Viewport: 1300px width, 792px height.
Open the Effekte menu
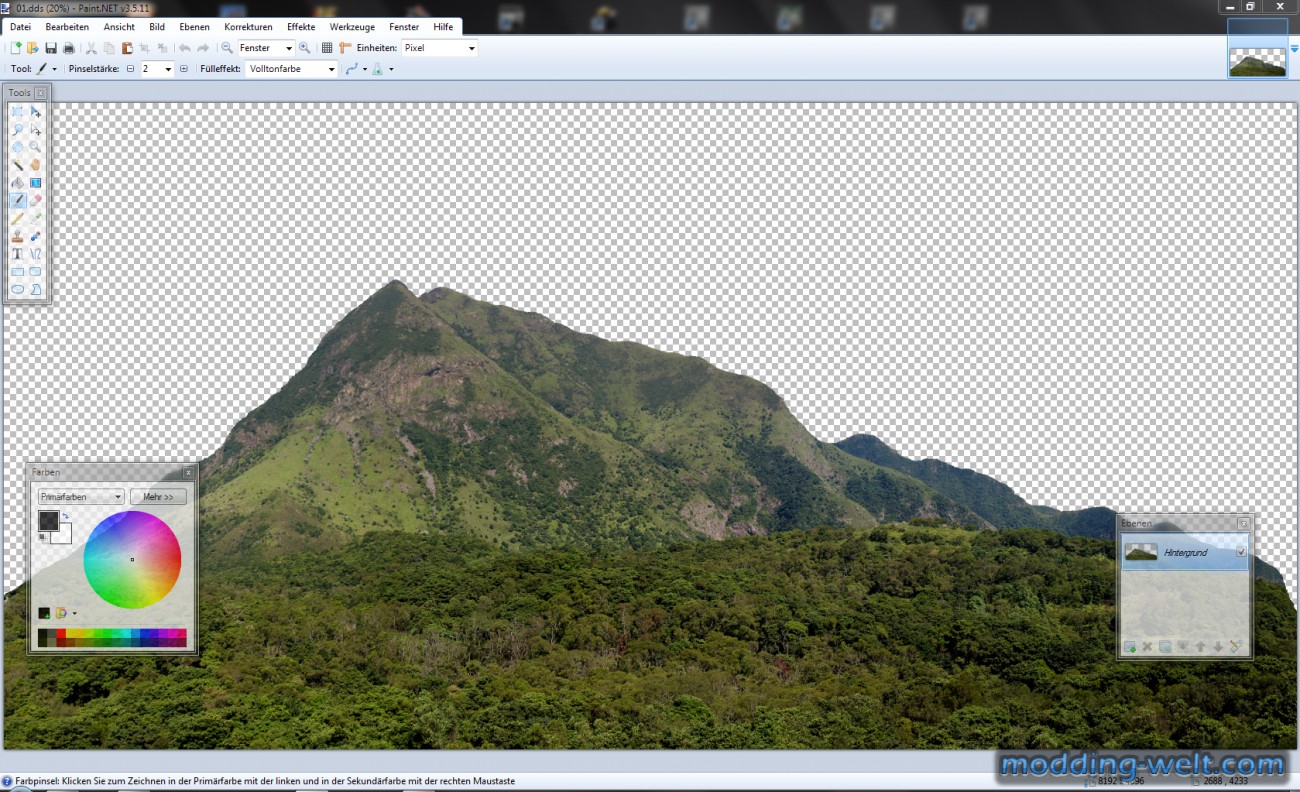tap(301, 27)
